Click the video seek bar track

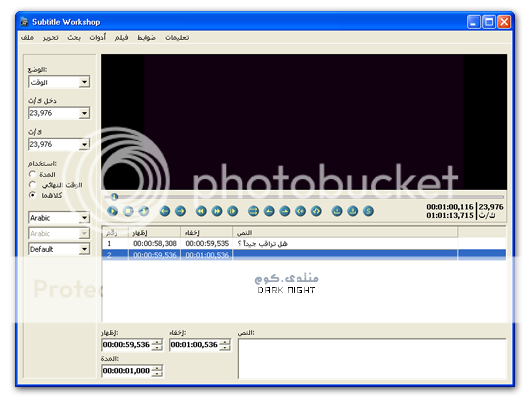tap(304, 196)
